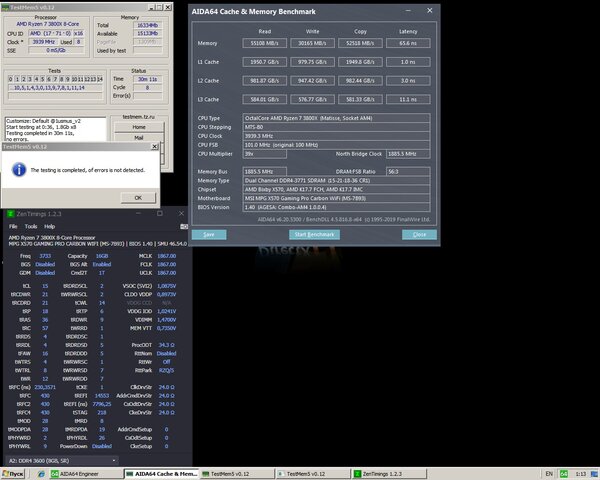Click the VDIMM 1,4700V value
The image size is (600, 480).
(166, 320)
